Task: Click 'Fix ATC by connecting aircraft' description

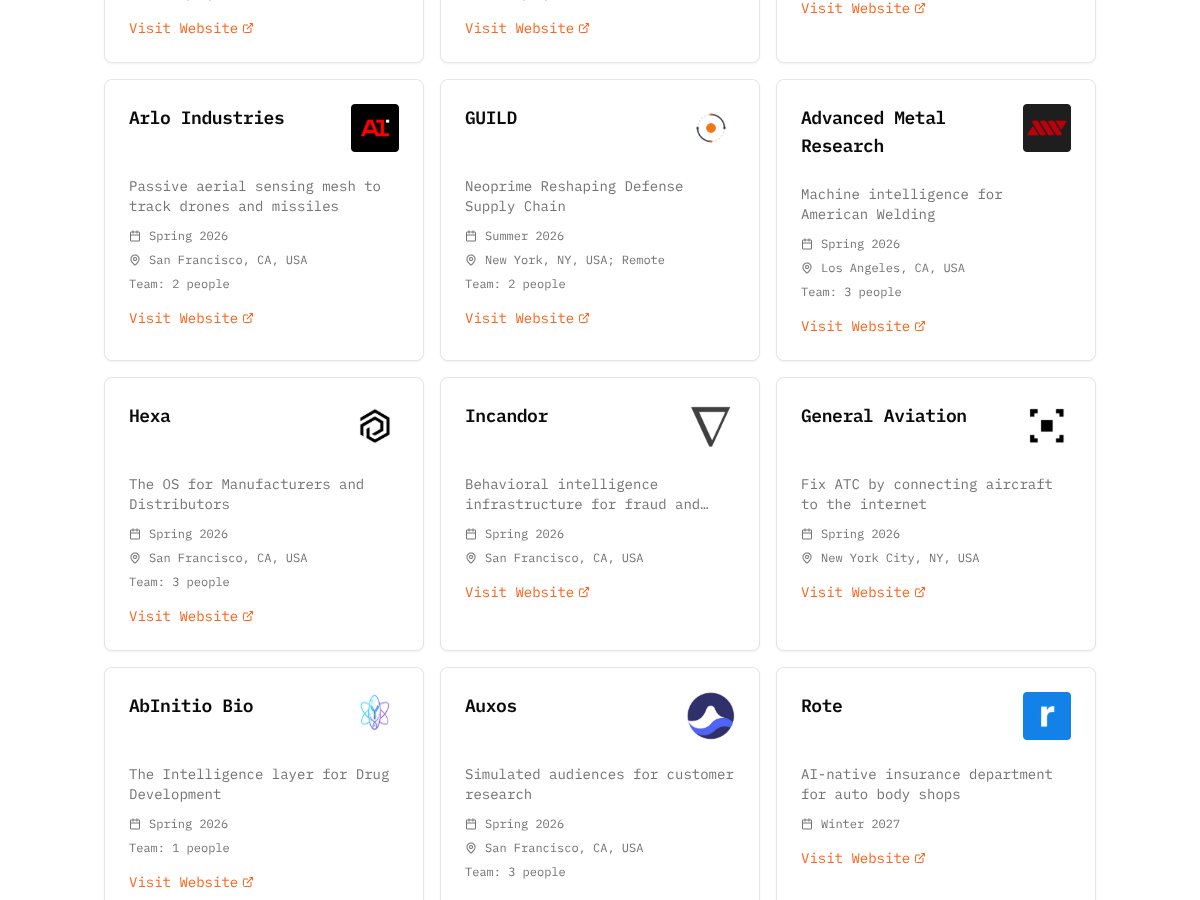Action: tap(927, 494)
